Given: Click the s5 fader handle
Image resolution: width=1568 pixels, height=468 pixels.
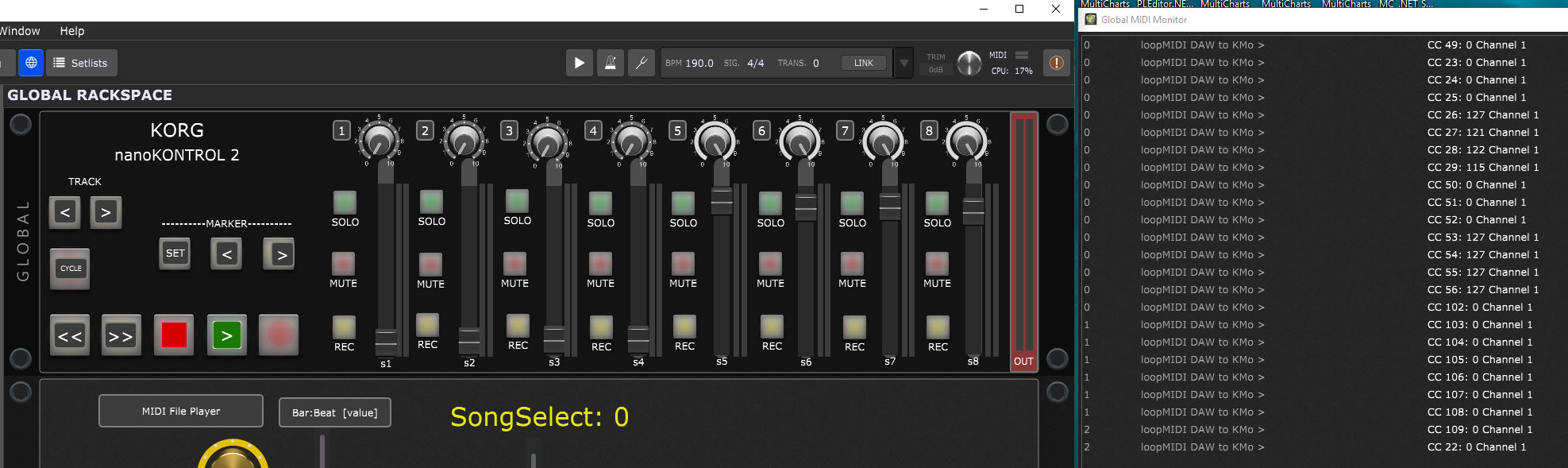Looking at the screenshot, I should click(x=722, y=201).
